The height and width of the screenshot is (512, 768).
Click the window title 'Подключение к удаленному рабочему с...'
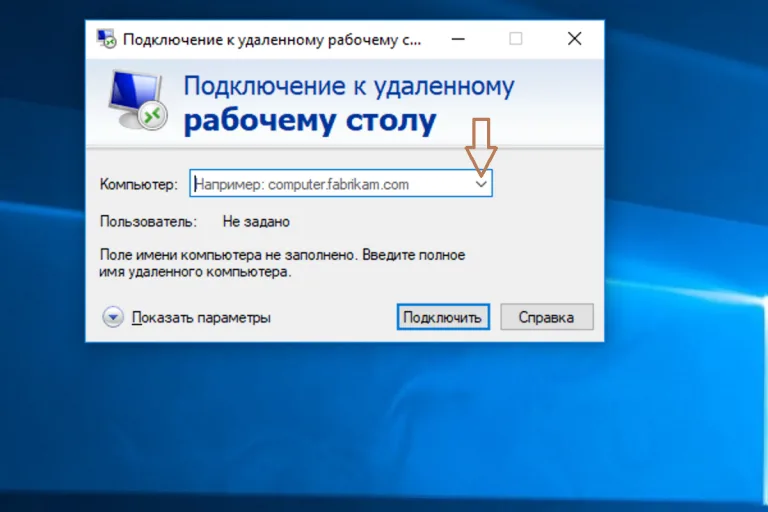[272, 40]
